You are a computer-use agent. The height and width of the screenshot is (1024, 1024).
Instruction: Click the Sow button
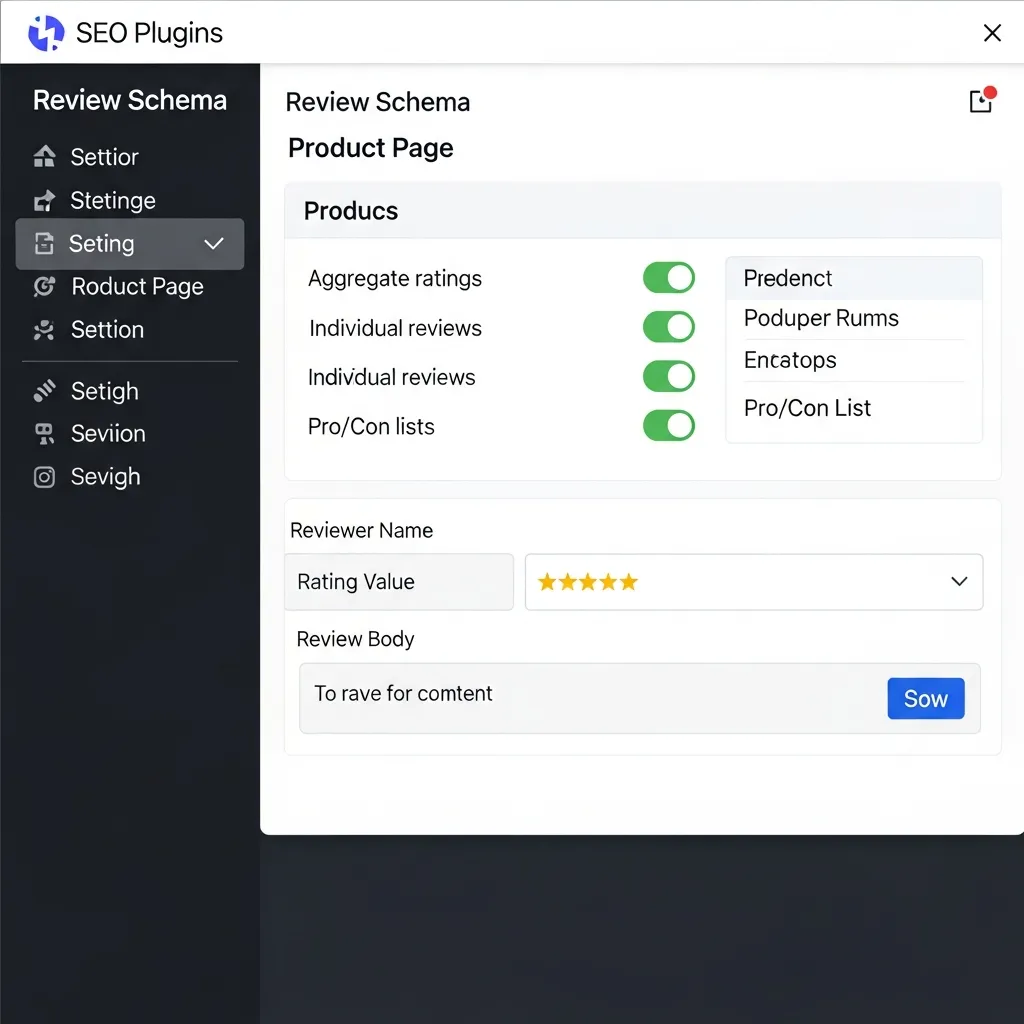[x=925, y=698]
